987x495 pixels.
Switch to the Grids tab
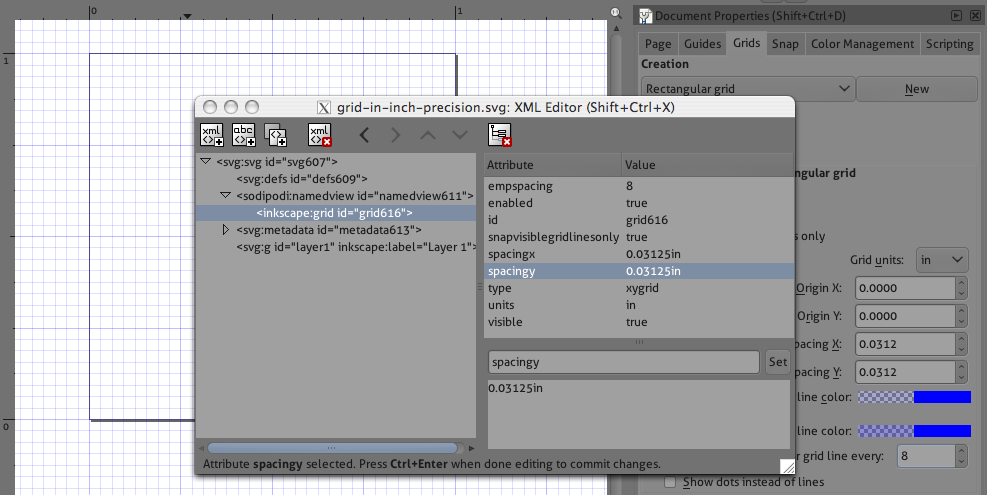[x=747, y=43]
